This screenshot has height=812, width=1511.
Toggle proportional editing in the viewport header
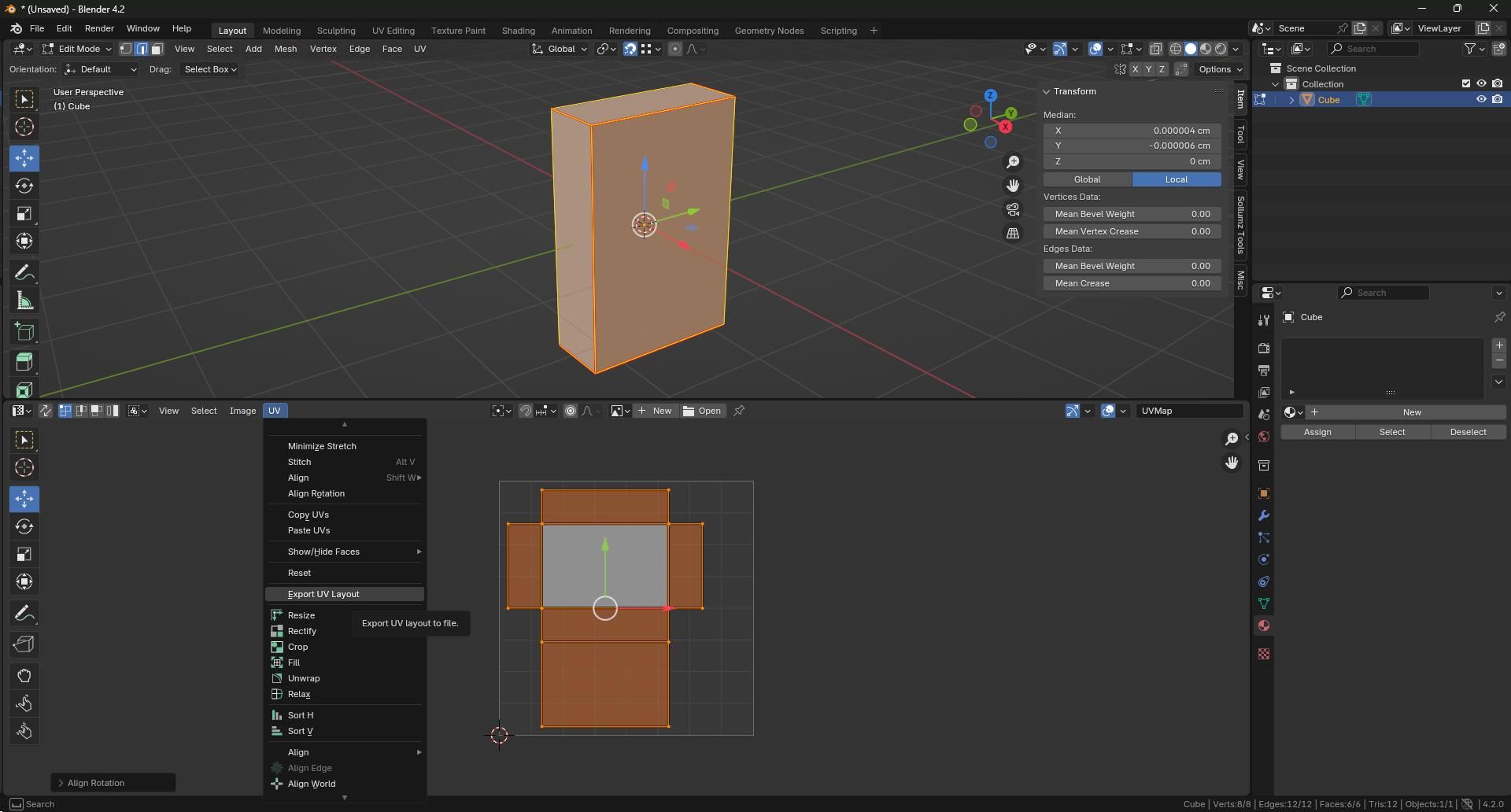click(674, 49)
